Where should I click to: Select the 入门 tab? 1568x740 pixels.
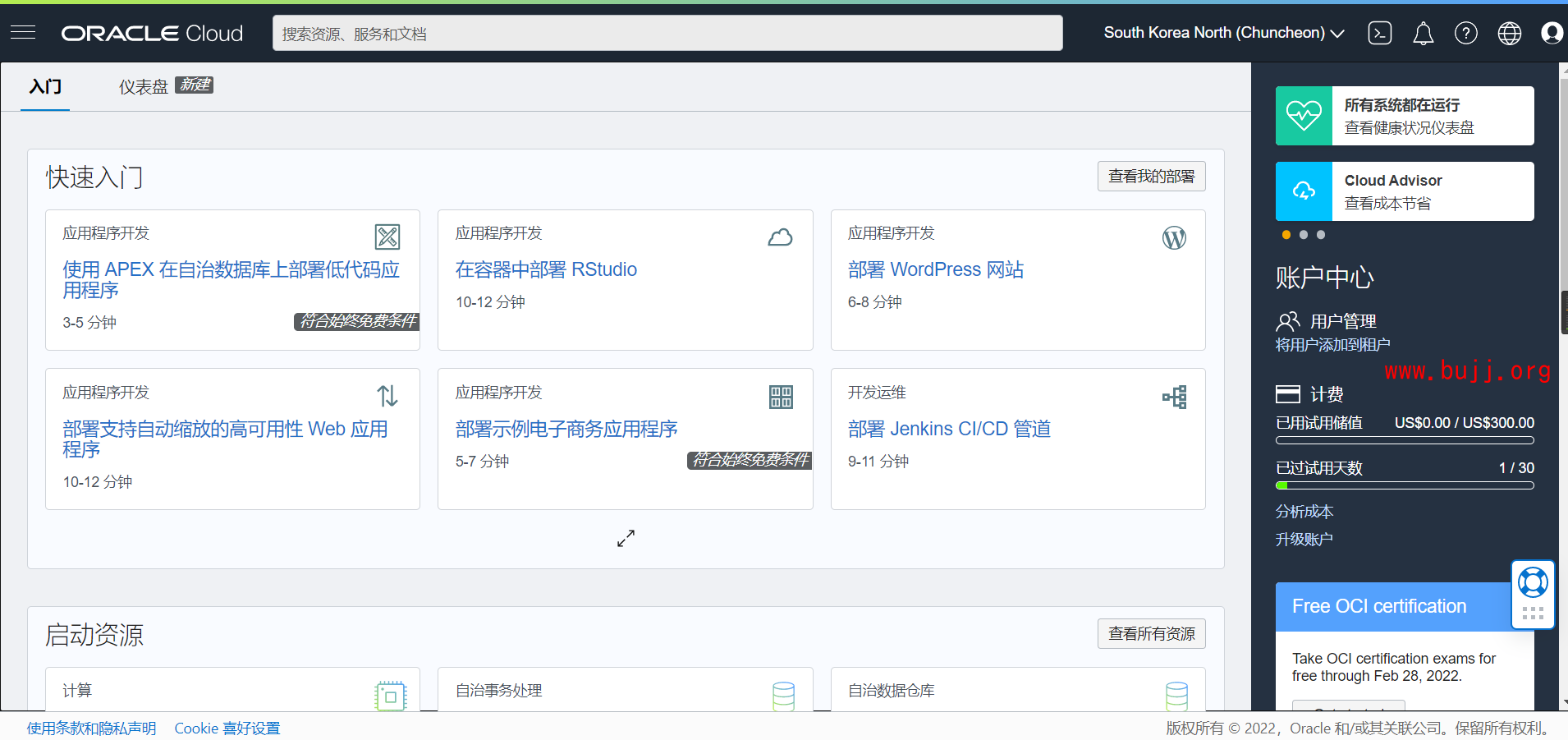click(x=45, y=86)
